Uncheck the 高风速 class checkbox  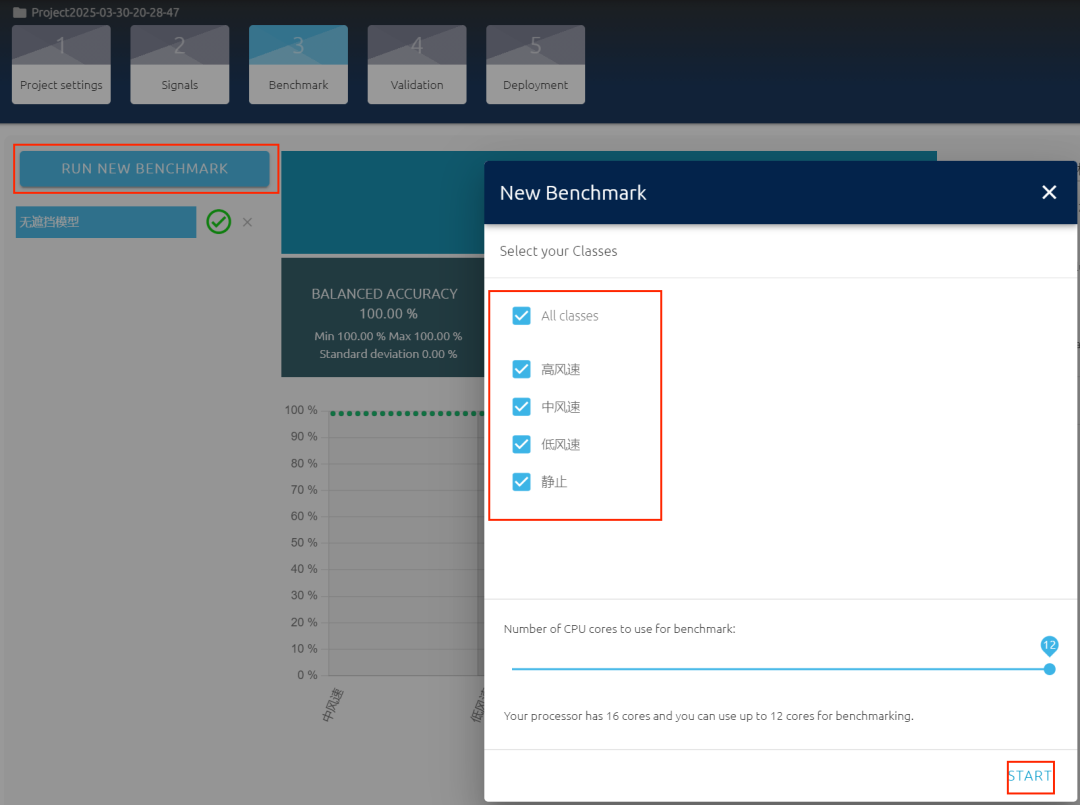pos(521,370)
